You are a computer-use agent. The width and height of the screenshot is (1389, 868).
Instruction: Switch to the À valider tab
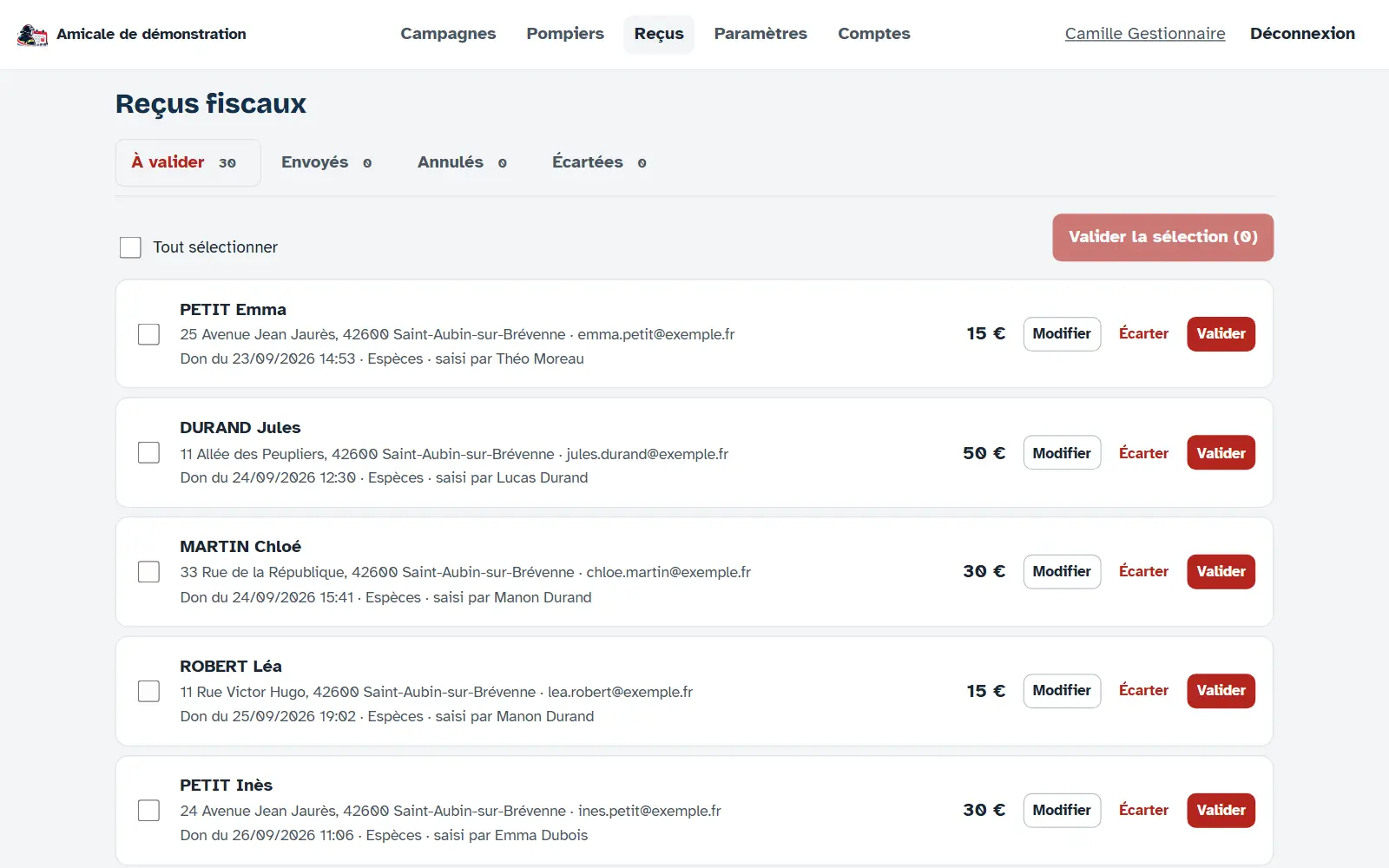pyautogui.click(x=188, y=162)
